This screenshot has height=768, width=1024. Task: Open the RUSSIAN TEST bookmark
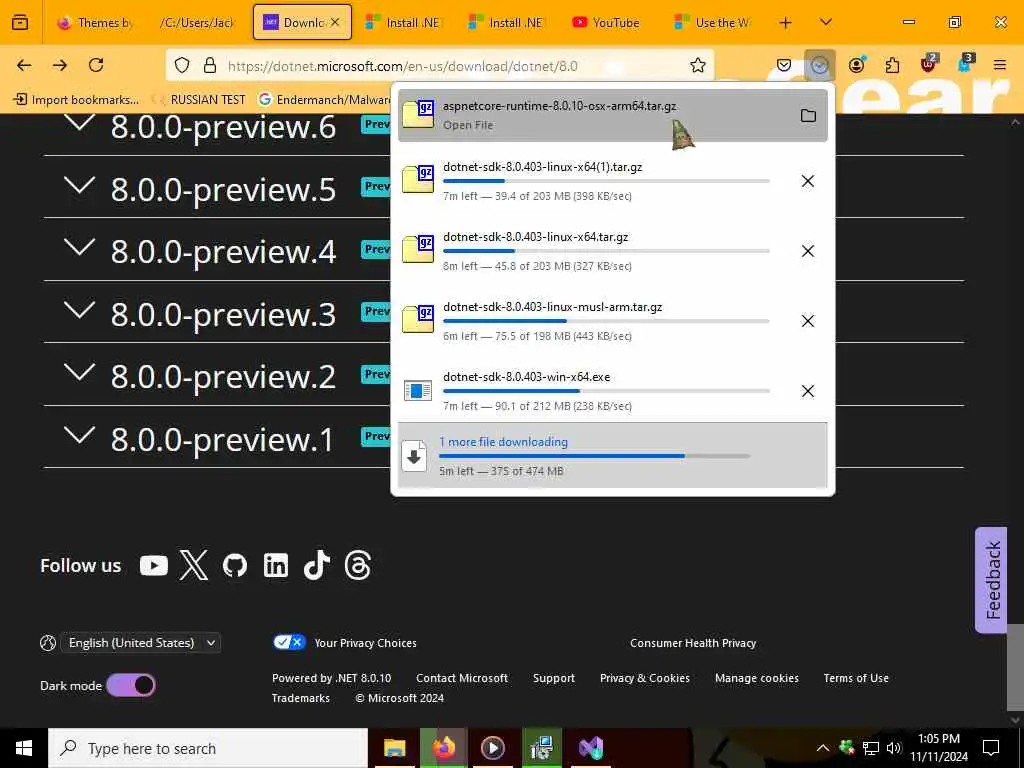pyautogui.click(x=199, y=99)
